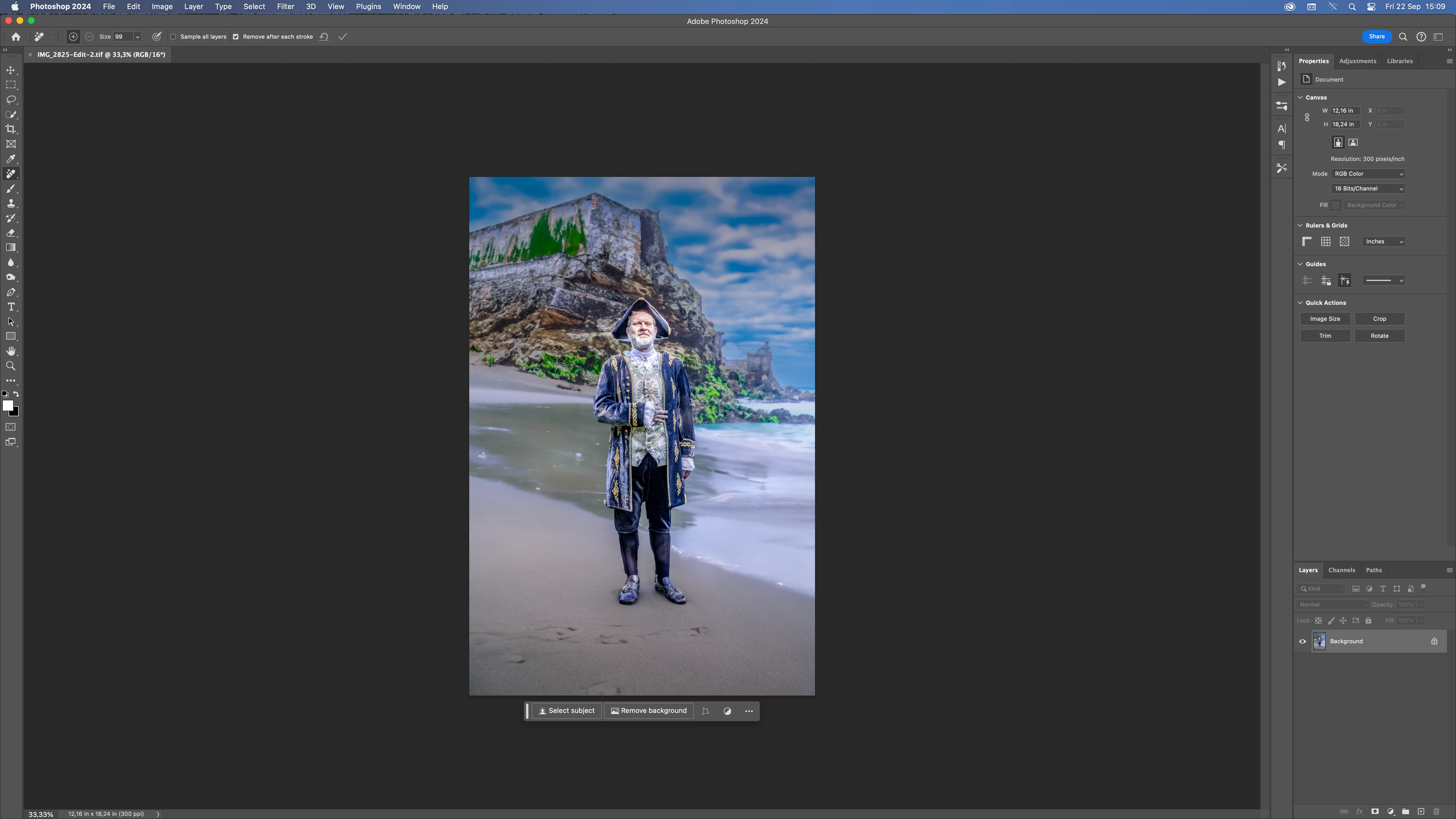Select the Hand tool

click(11, 351)
